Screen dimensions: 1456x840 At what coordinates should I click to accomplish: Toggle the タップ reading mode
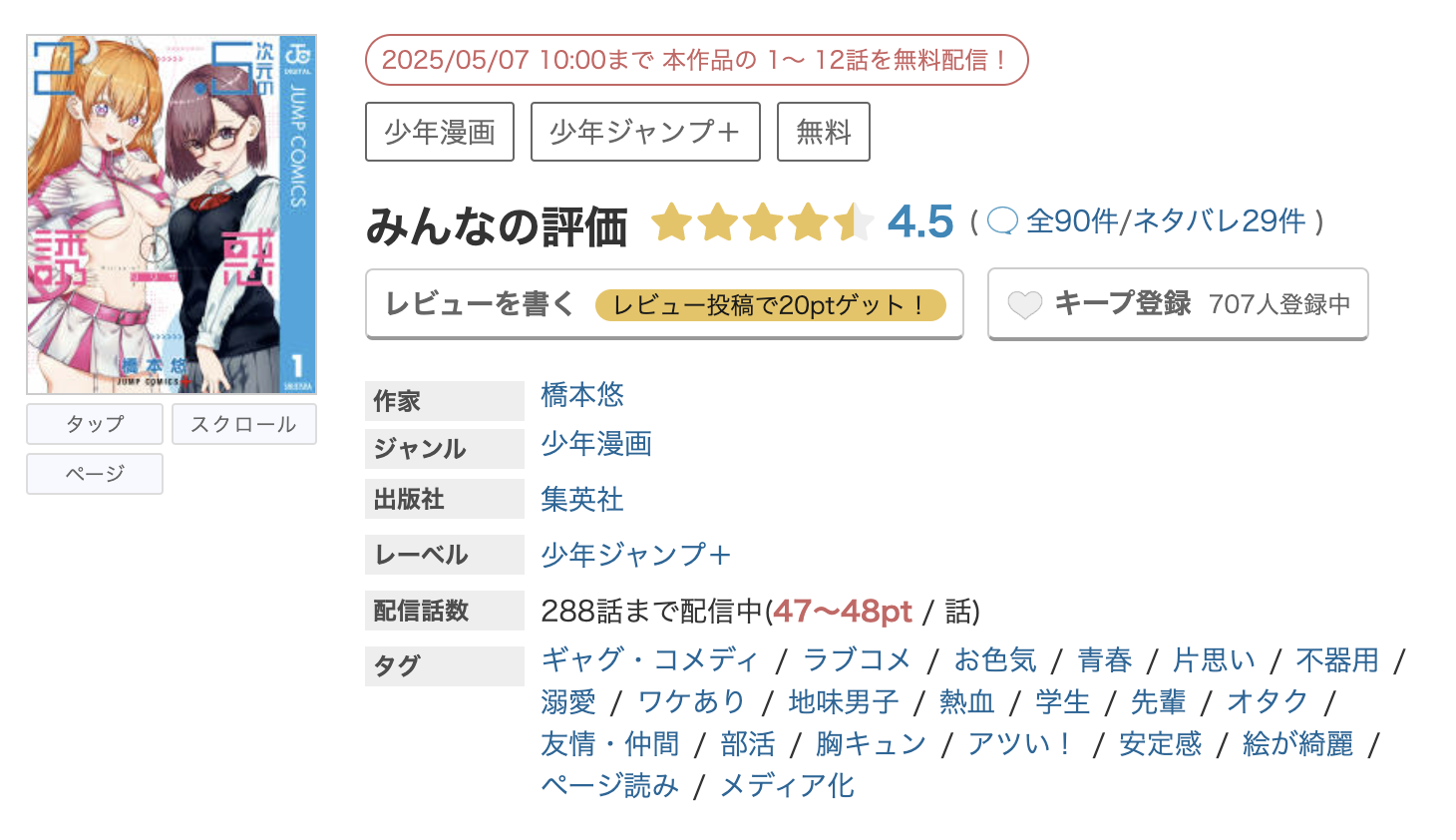94,423
